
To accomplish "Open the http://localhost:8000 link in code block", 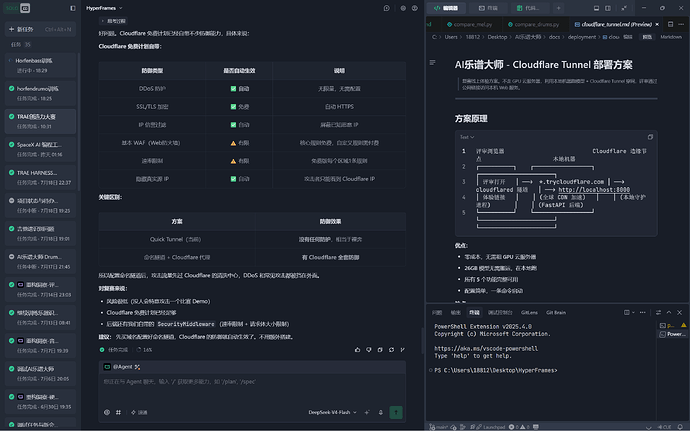I will (x=594, y=190).
